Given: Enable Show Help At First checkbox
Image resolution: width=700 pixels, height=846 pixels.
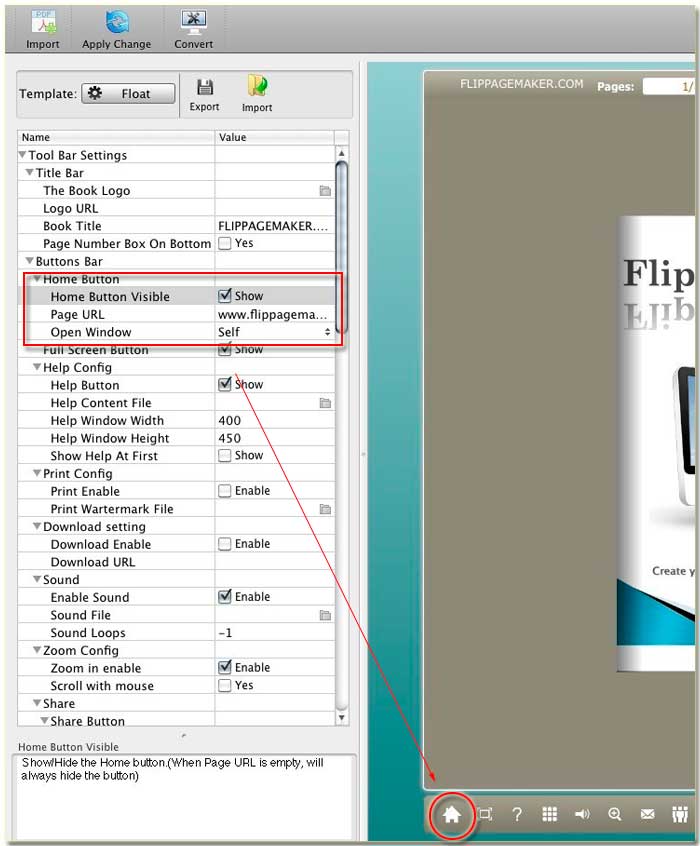Looking at the screenshot, I should 225,456.
